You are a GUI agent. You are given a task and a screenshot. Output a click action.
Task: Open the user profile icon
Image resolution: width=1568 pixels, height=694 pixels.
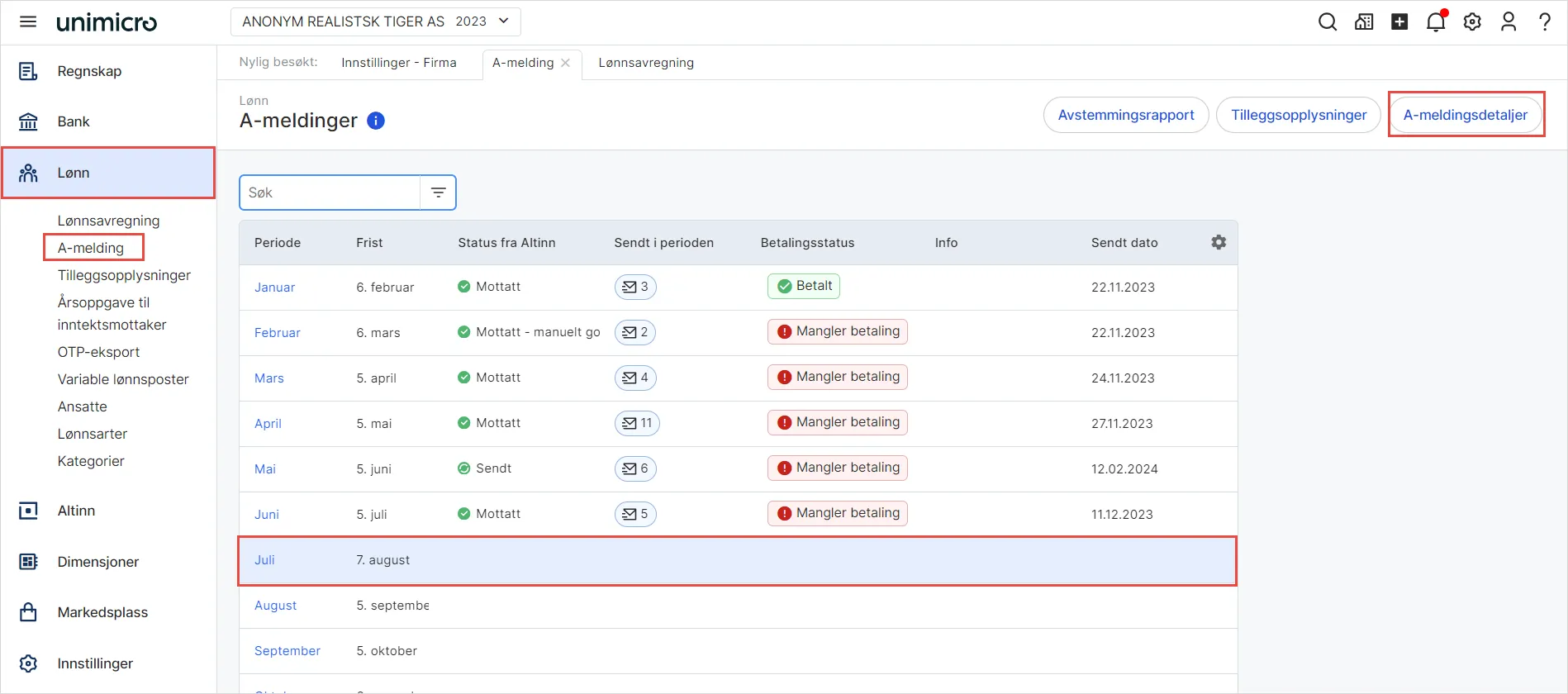[1509, 21]
